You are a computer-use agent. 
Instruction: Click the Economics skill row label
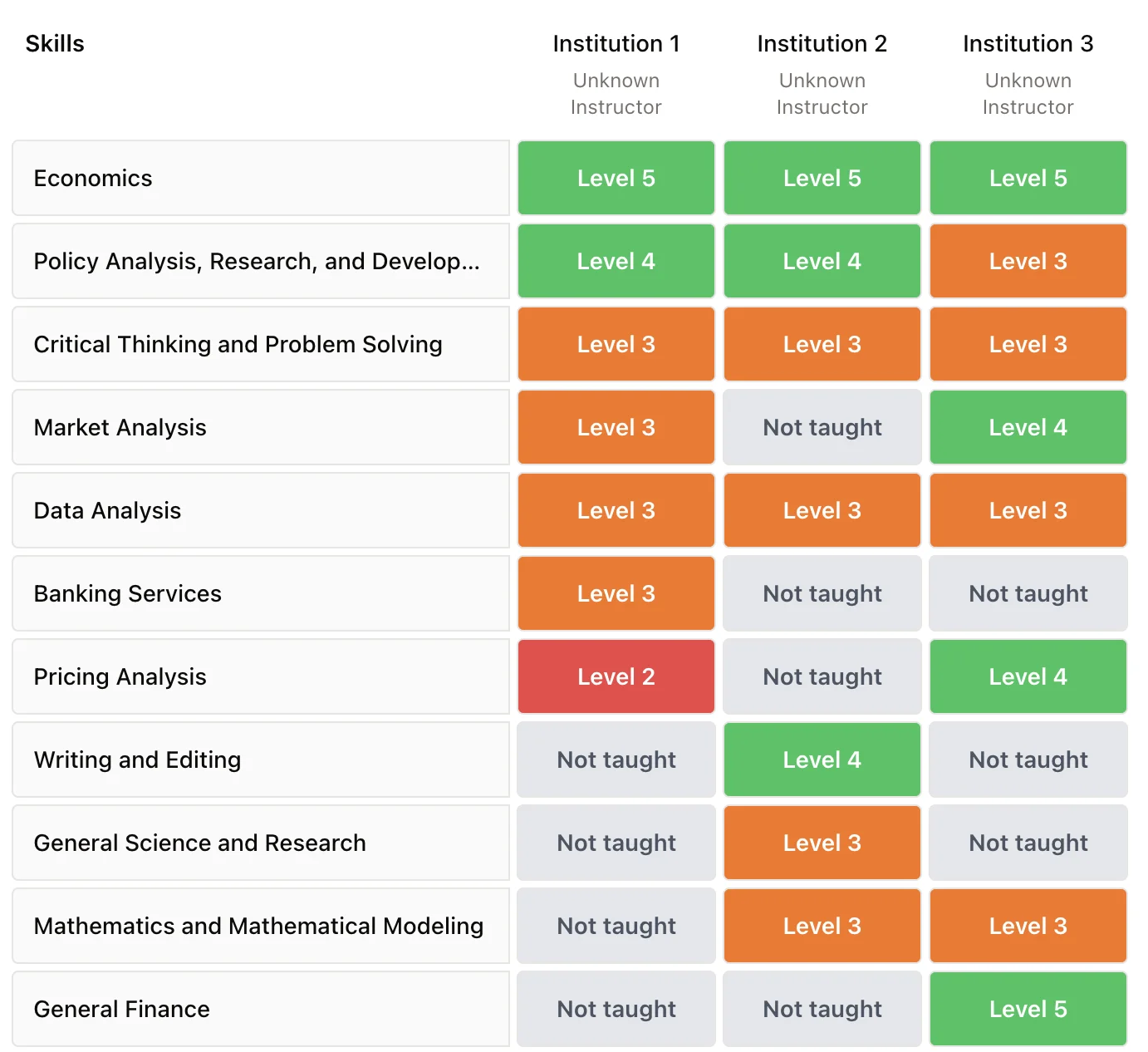(260, 178)
